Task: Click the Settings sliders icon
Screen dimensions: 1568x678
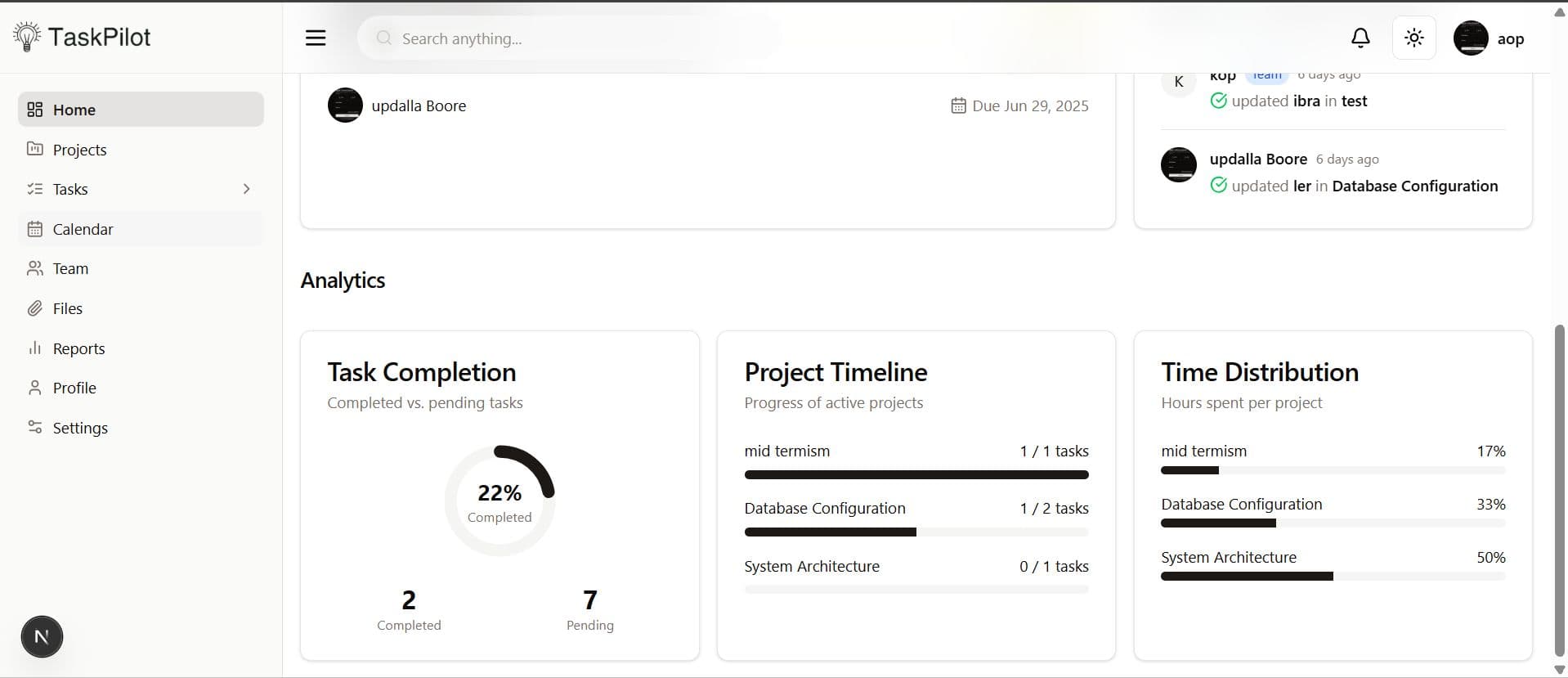Action: coord(35,428)
